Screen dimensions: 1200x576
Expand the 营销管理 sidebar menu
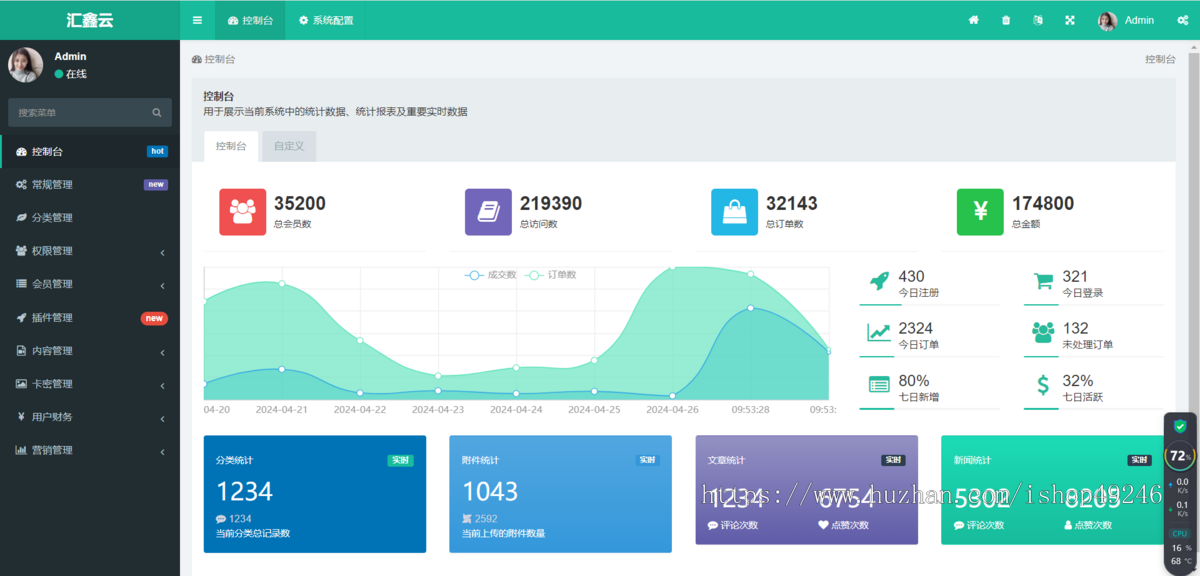click(x=90, y=450)
